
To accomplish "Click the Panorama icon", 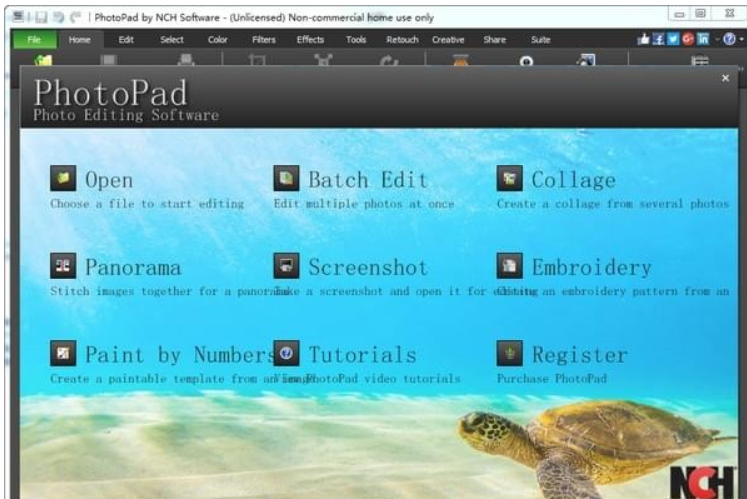I will pyautogui.click(x=63, y=265).
